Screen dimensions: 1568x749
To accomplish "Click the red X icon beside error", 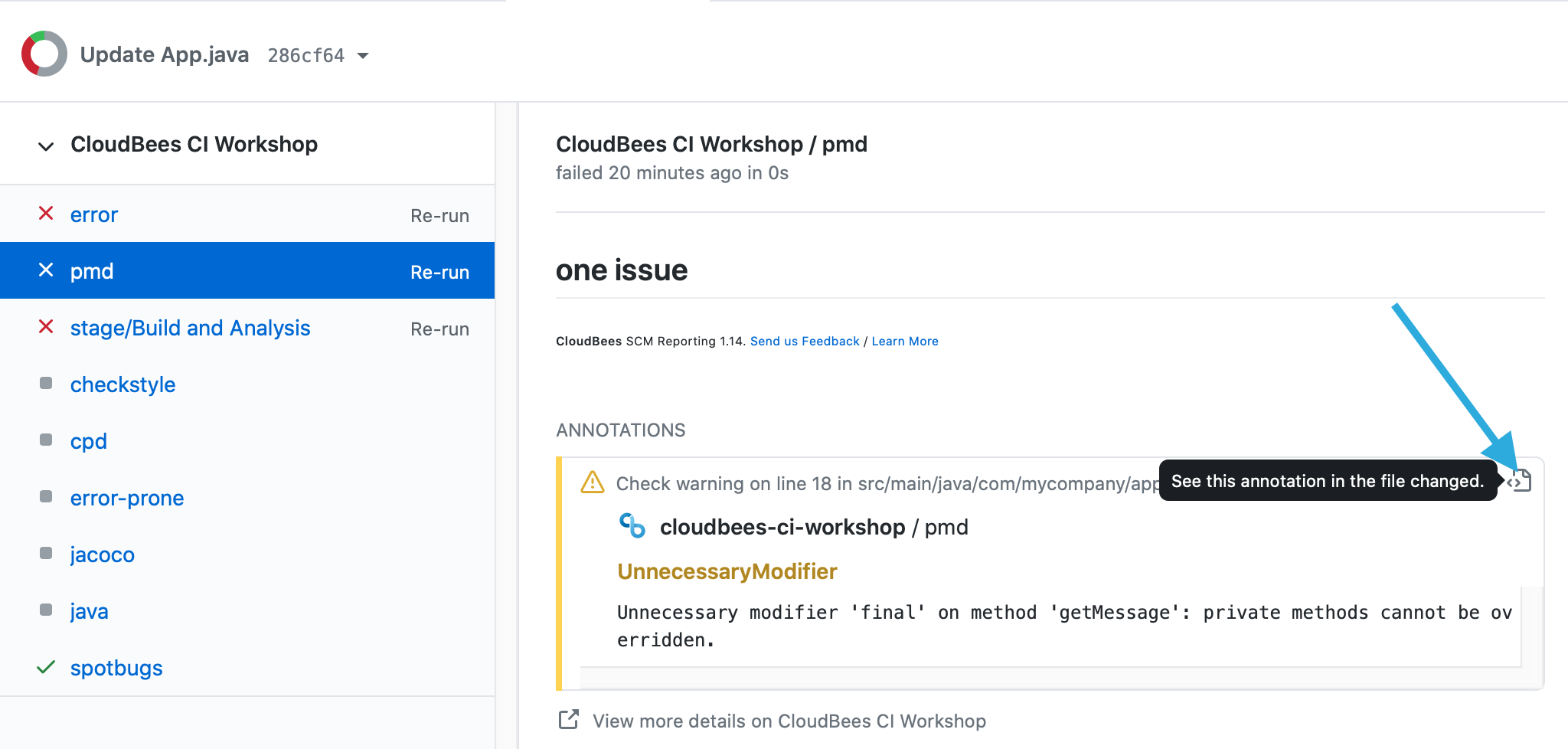I will [46, 214].
